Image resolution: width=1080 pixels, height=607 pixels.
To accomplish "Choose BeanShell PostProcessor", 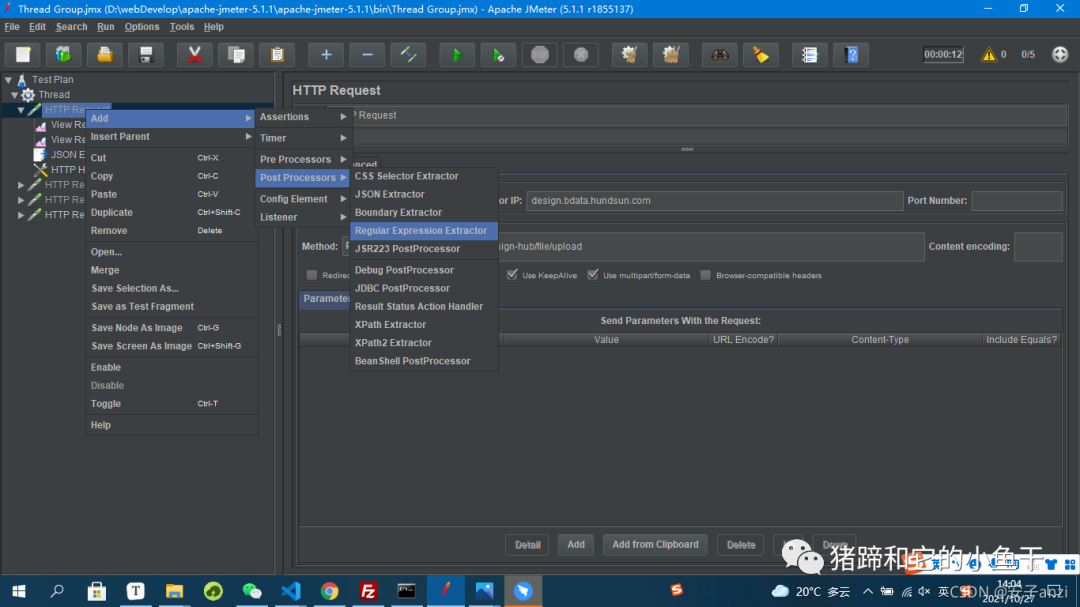I will click(x=424, y=361).
